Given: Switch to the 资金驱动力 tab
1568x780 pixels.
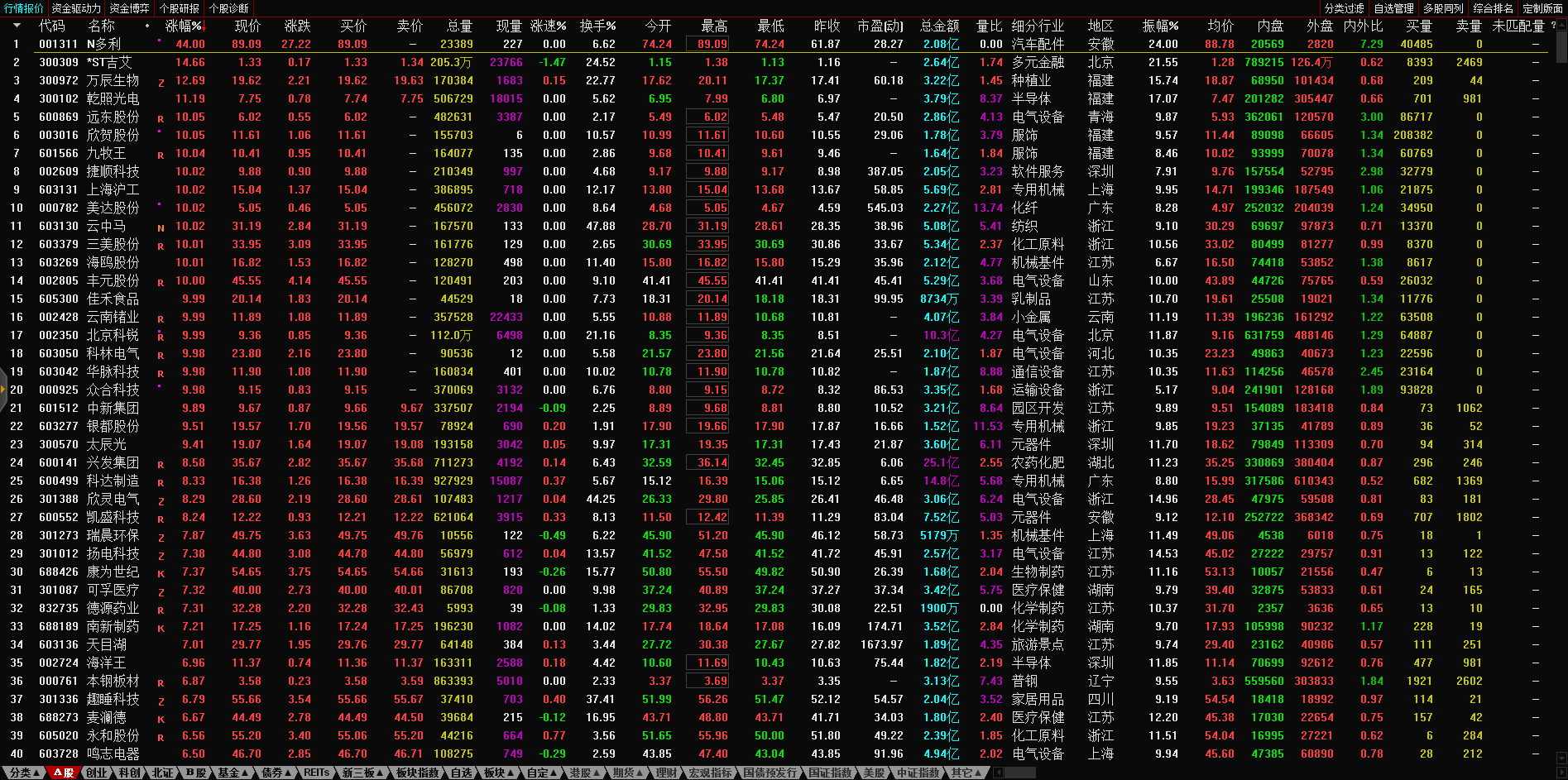Looking at the screenshot, I should (75, 8).
